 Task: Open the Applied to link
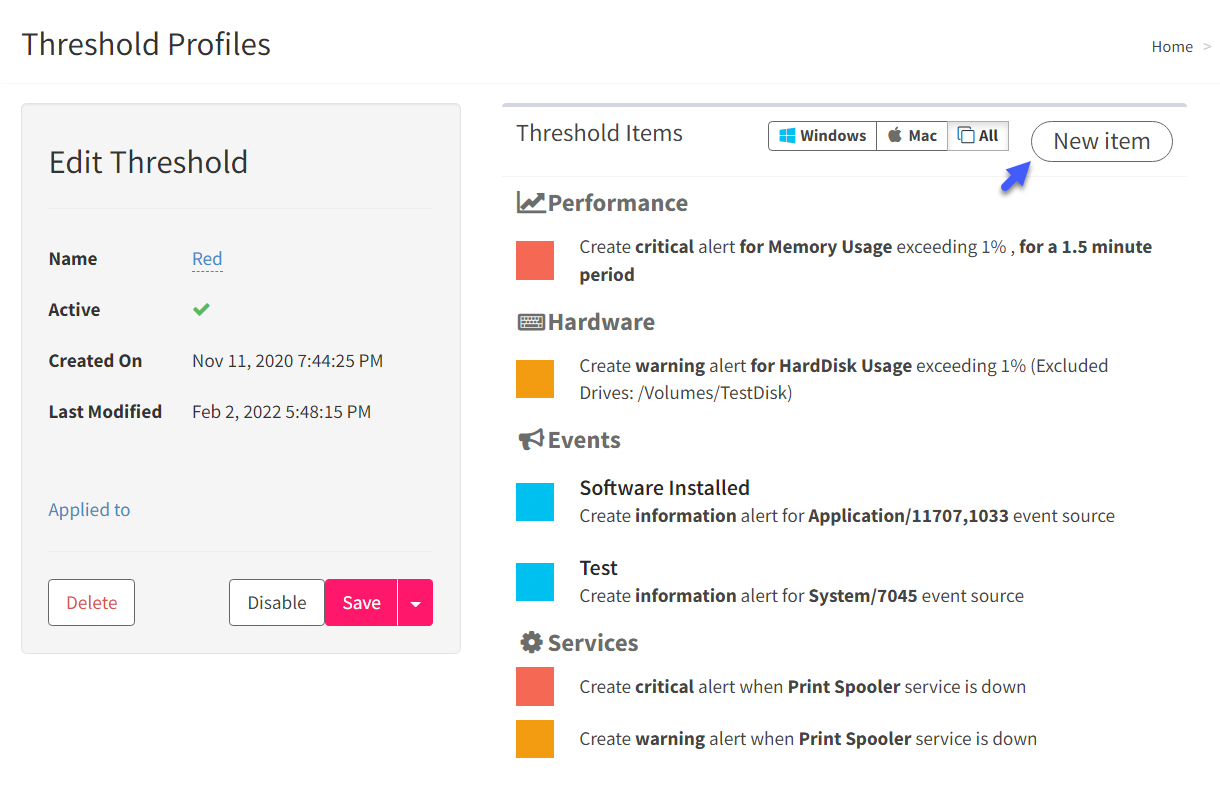click(89, 510)
